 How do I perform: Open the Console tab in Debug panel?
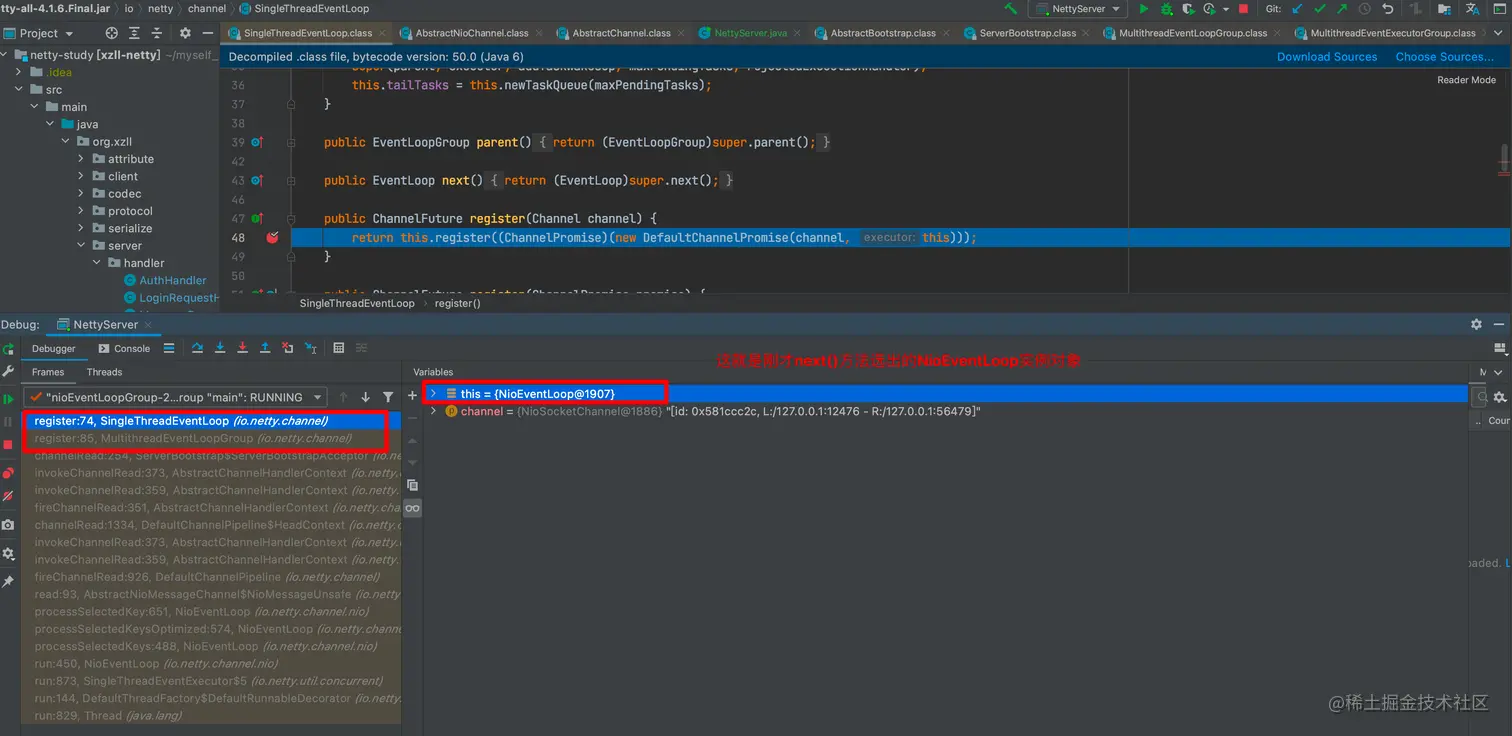click(x=125, y=348)
